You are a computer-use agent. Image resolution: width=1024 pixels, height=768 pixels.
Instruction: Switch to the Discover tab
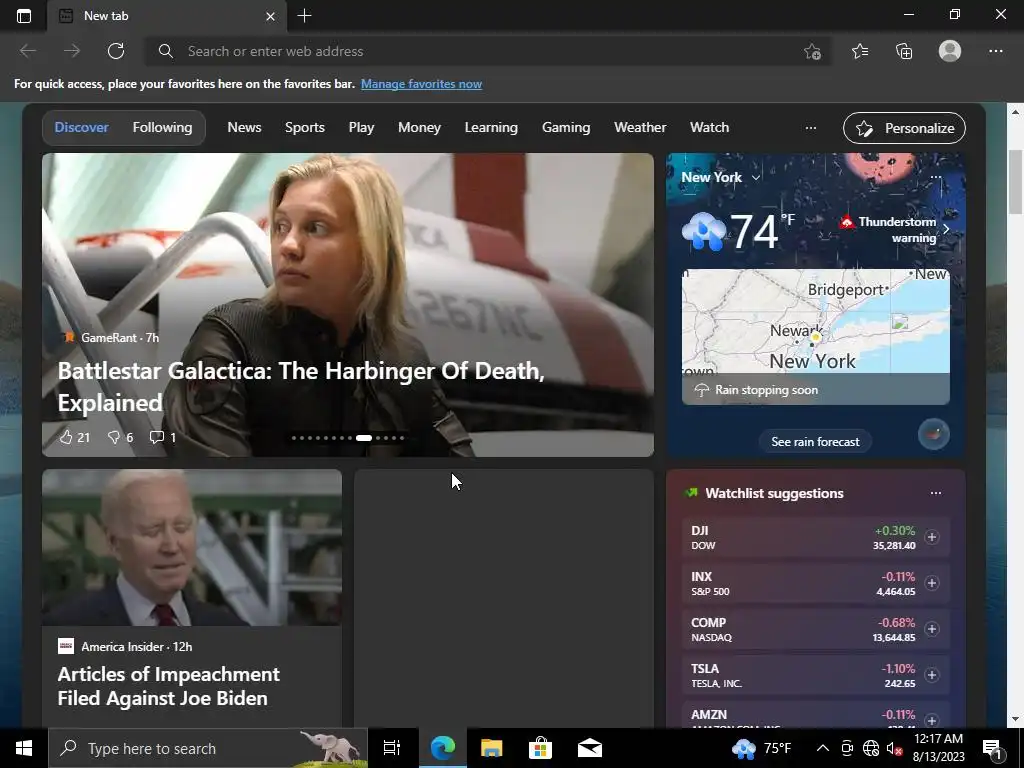click(82, 127)
